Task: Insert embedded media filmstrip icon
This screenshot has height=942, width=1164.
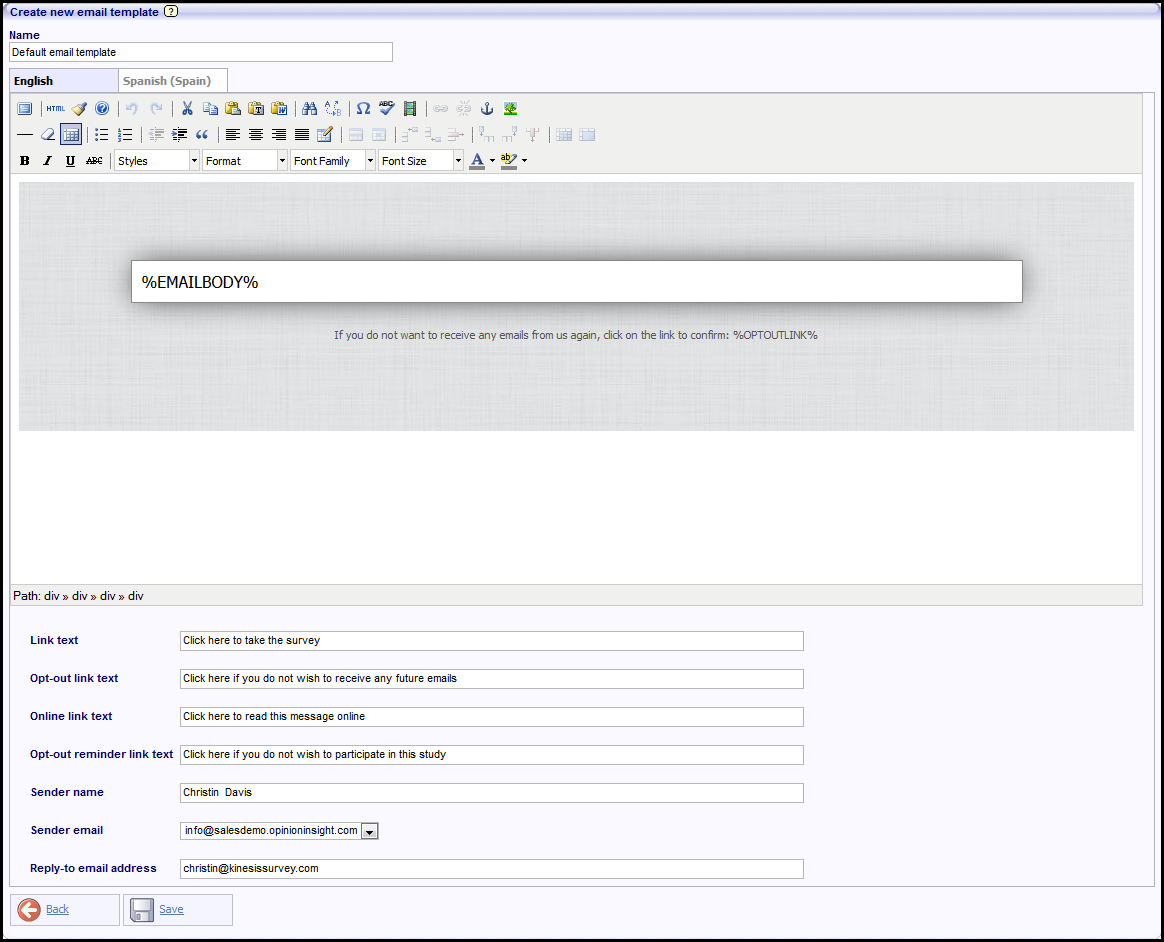Action: [x=410, y=108]
